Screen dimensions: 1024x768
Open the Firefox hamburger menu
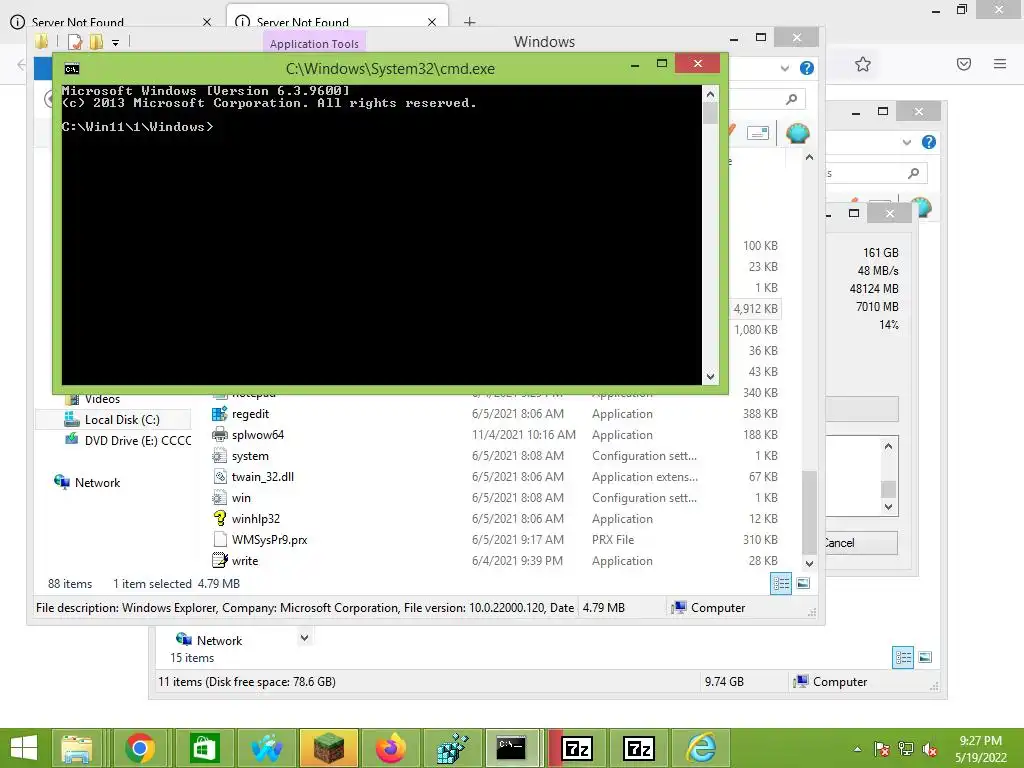click(1000, 64)
